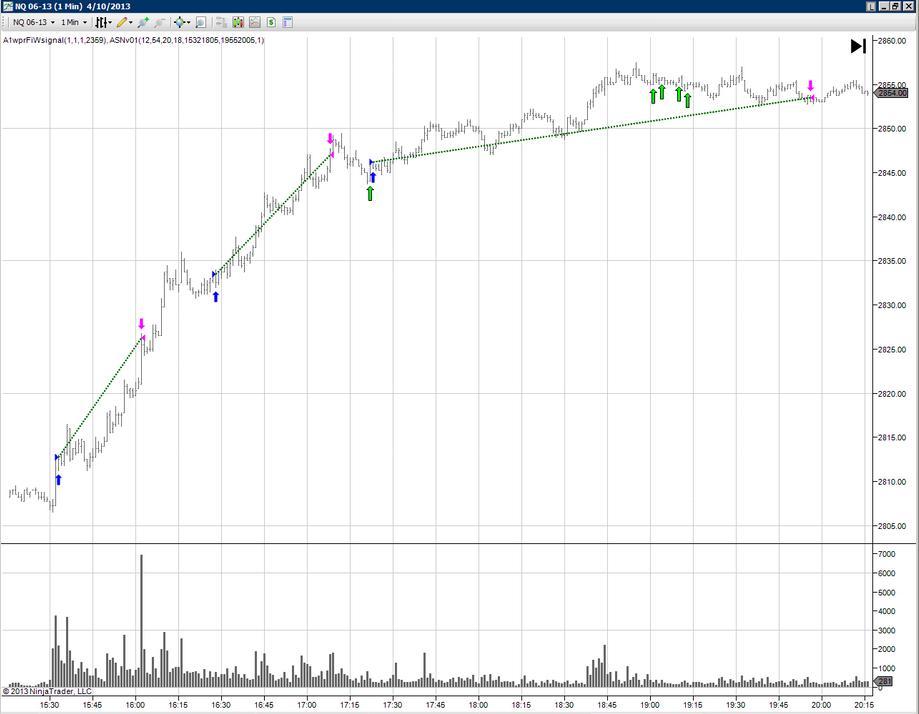Select the rightmost green up arrow near 19:15
This screenshot has width=919, height=714.
[x=687, y=100]
